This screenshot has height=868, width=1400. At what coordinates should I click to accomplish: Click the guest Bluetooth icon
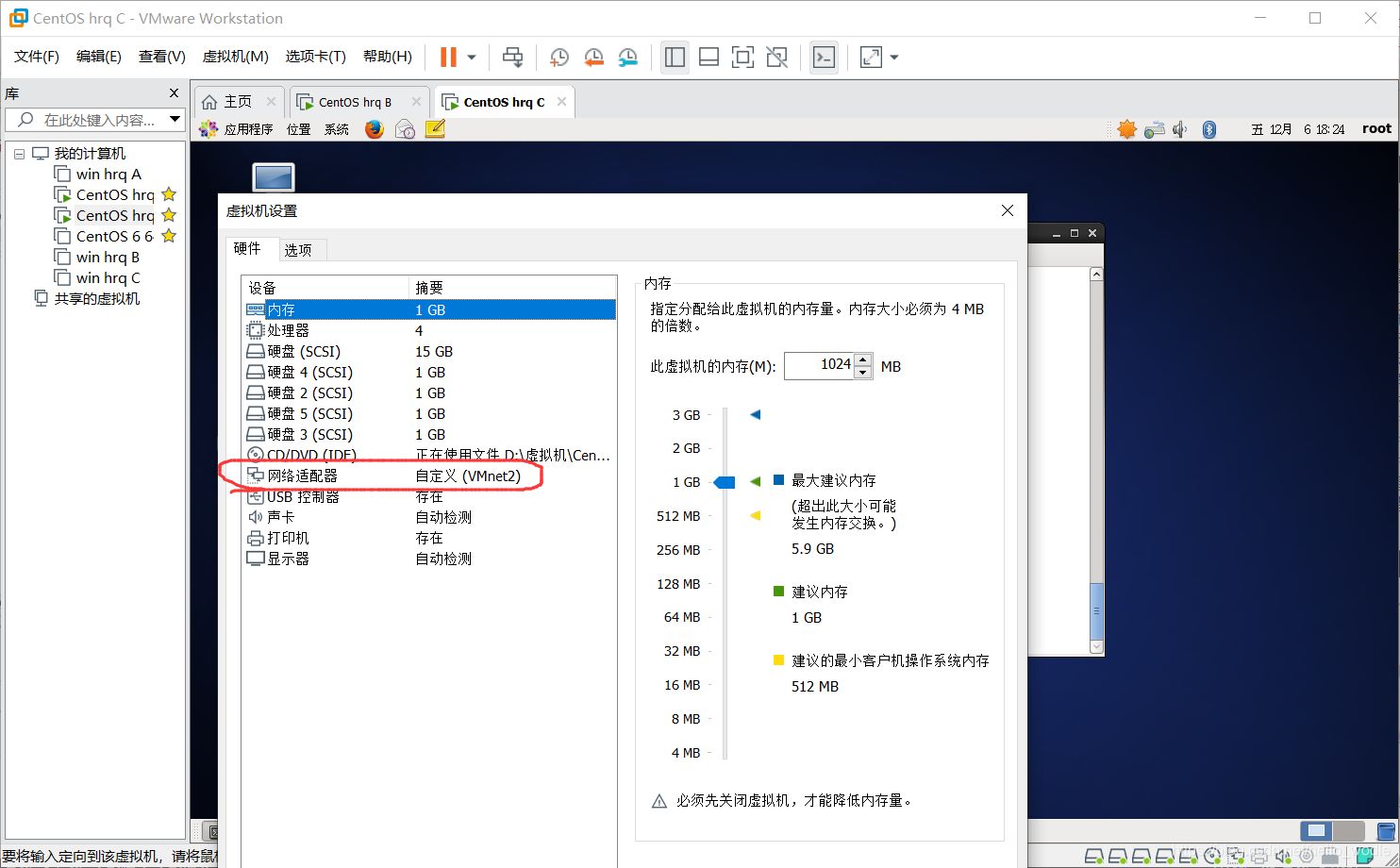tap(1209, 129)
